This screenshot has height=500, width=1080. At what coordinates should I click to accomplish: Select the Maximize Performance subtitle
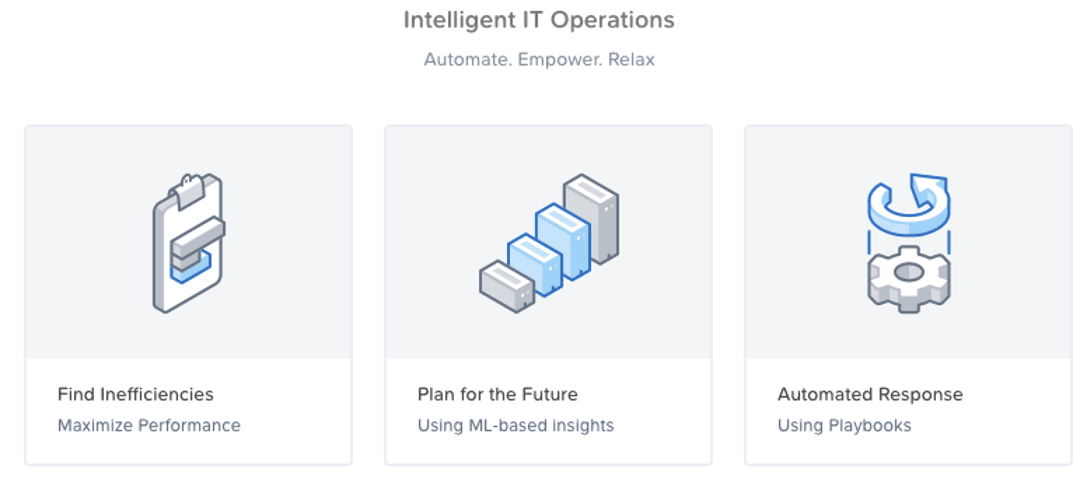click(149, 426)
